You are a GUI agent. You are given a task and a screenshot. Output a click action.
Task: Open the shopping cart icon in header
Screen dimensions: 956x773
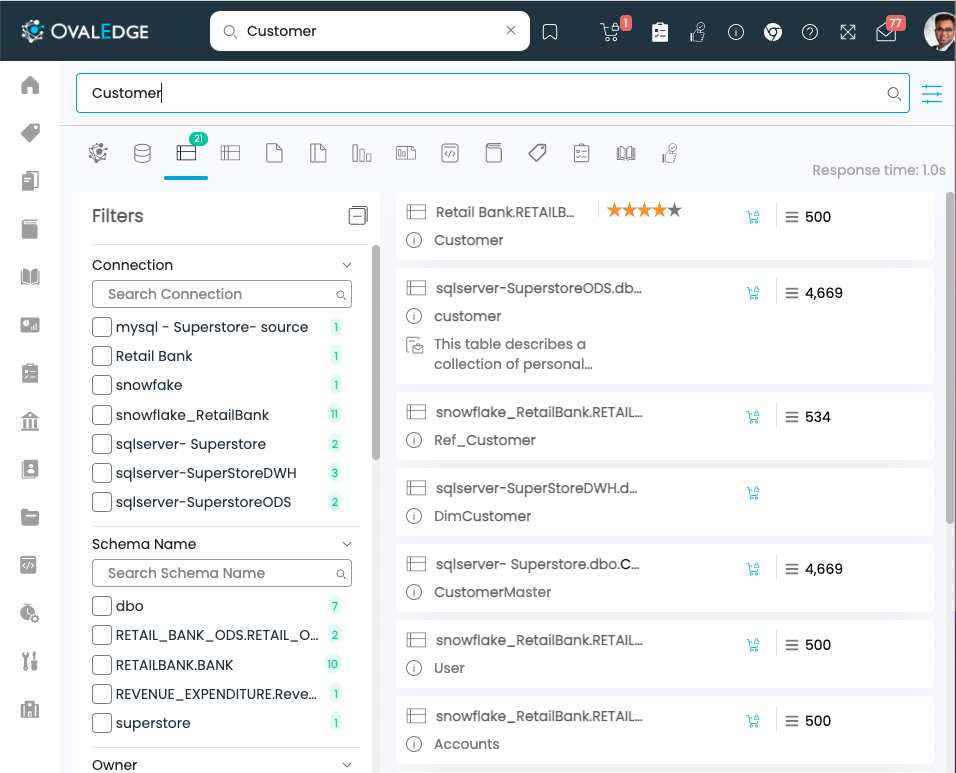click(x=609, y=32)
